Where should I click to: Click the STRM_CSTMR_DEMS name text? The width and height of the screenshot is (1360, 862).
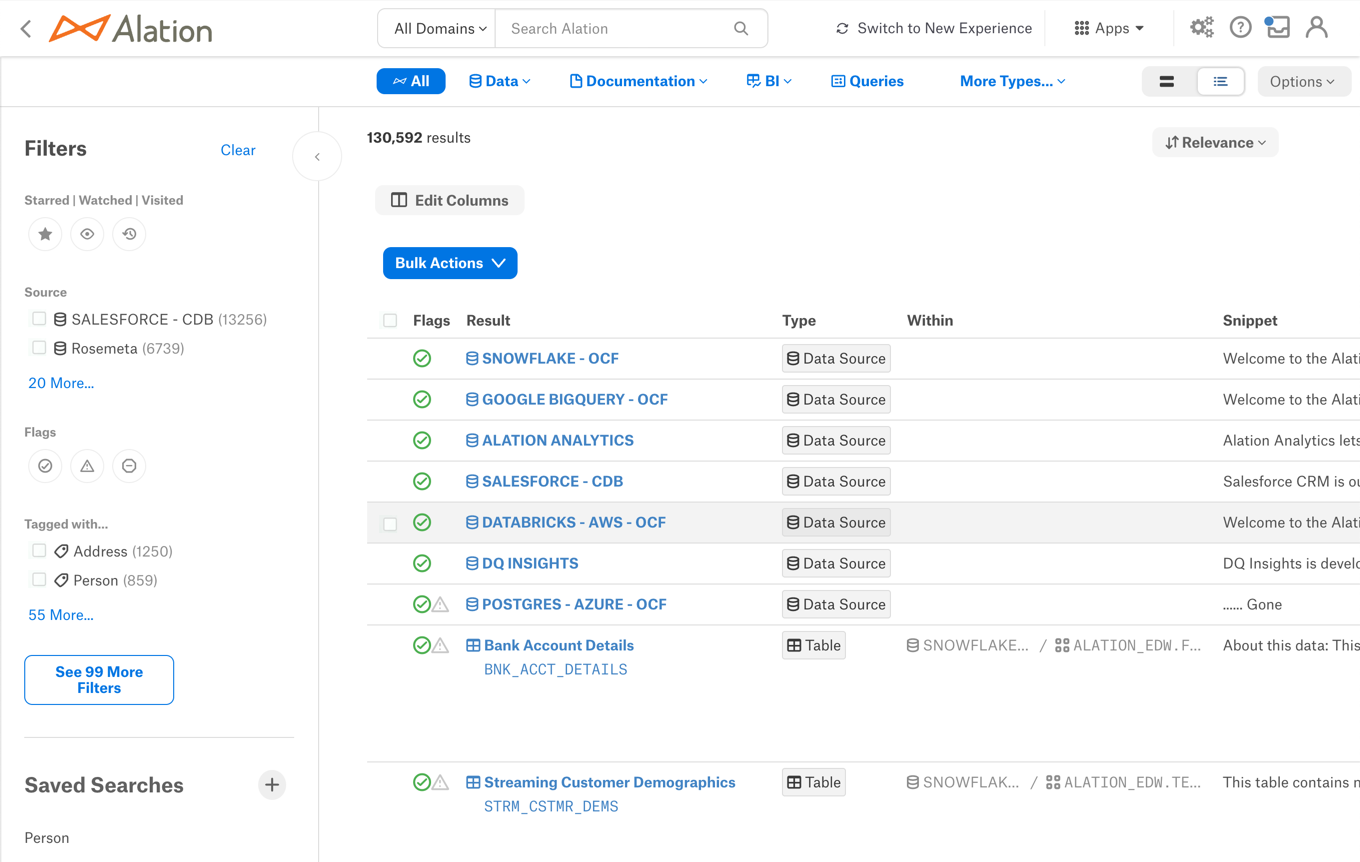pyautogui.click(x=551, y=807)
